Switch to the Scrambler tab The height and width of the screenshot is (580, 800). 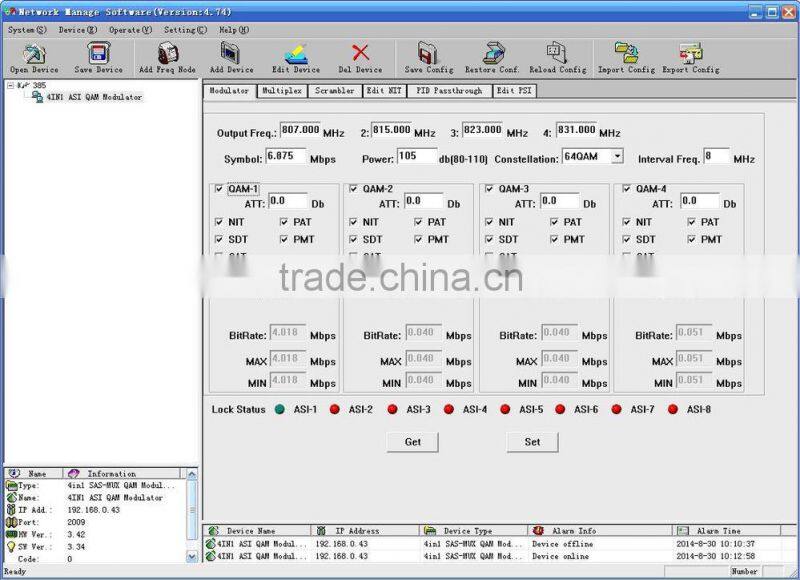coord(330,91)
